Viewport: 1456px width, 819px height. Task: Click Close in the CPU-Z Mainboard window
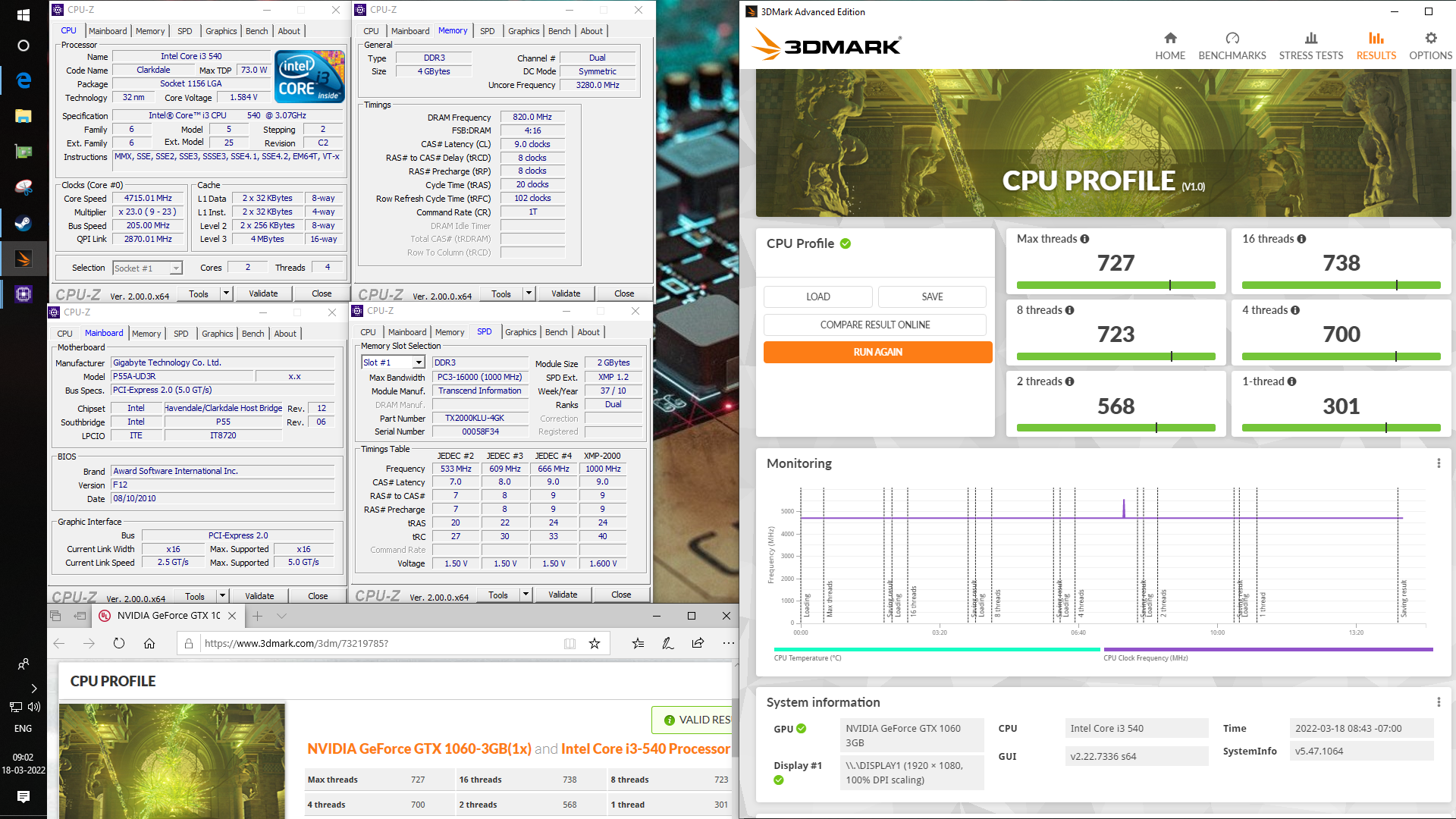coord(318,596)
